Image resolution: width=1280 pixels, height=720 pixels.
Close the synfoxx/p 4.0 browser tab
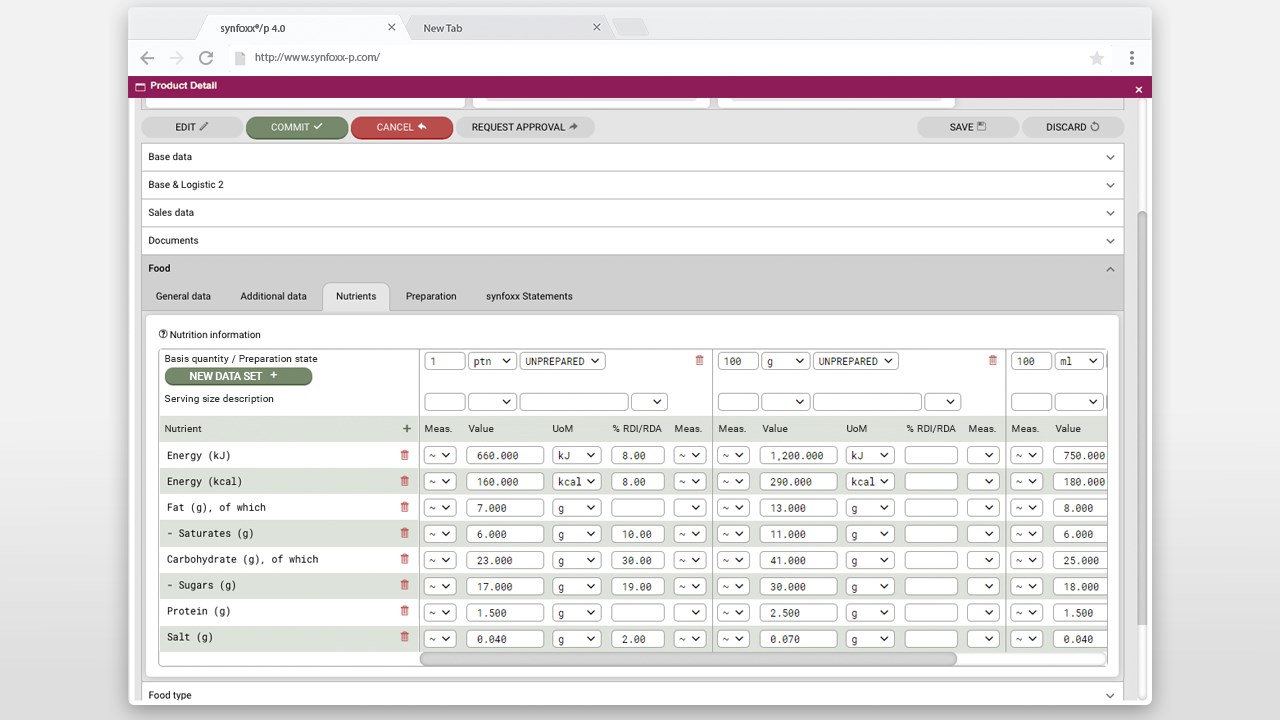click(391, 28)
